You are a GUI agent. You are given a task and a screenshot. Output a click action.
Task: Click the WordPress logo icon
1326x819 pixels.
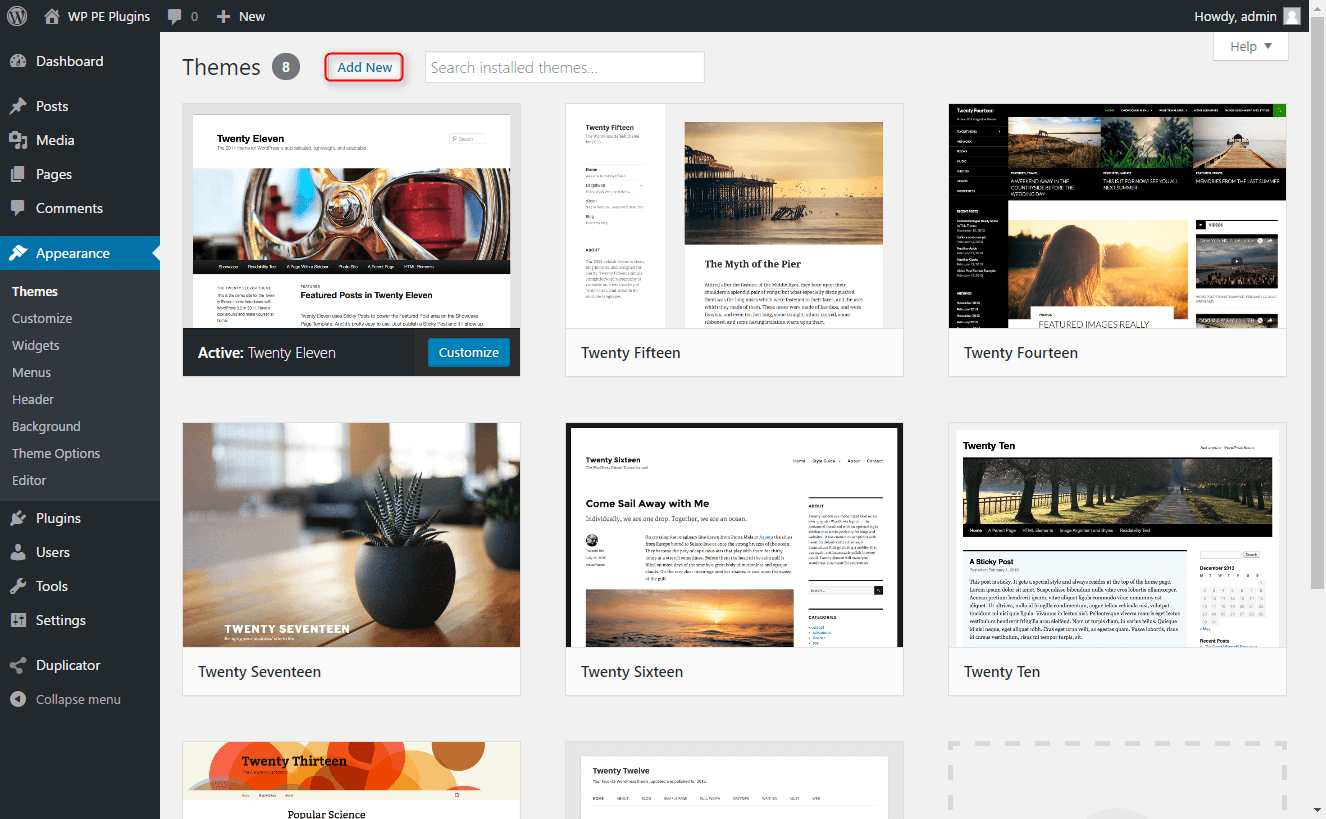(x=18, y=16)
